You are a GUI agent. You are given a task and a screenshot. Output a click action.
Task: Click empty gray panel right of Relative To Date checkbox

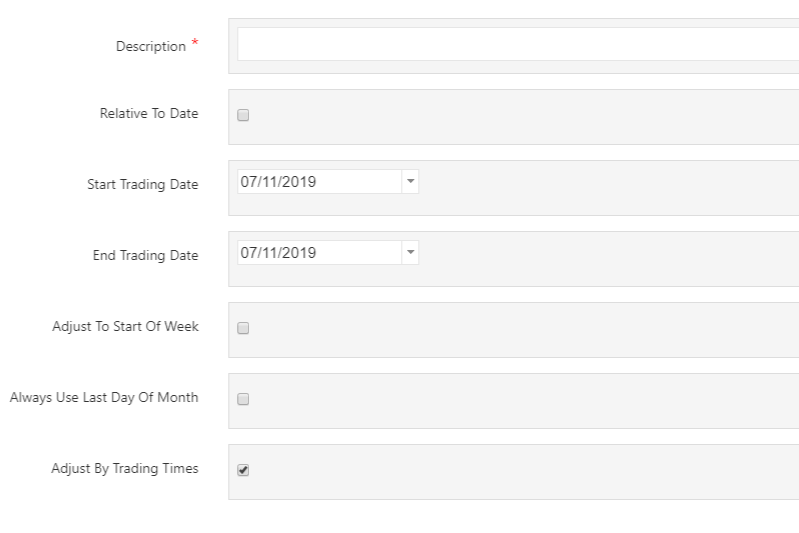pyautogui.click(x=524, y=117)
